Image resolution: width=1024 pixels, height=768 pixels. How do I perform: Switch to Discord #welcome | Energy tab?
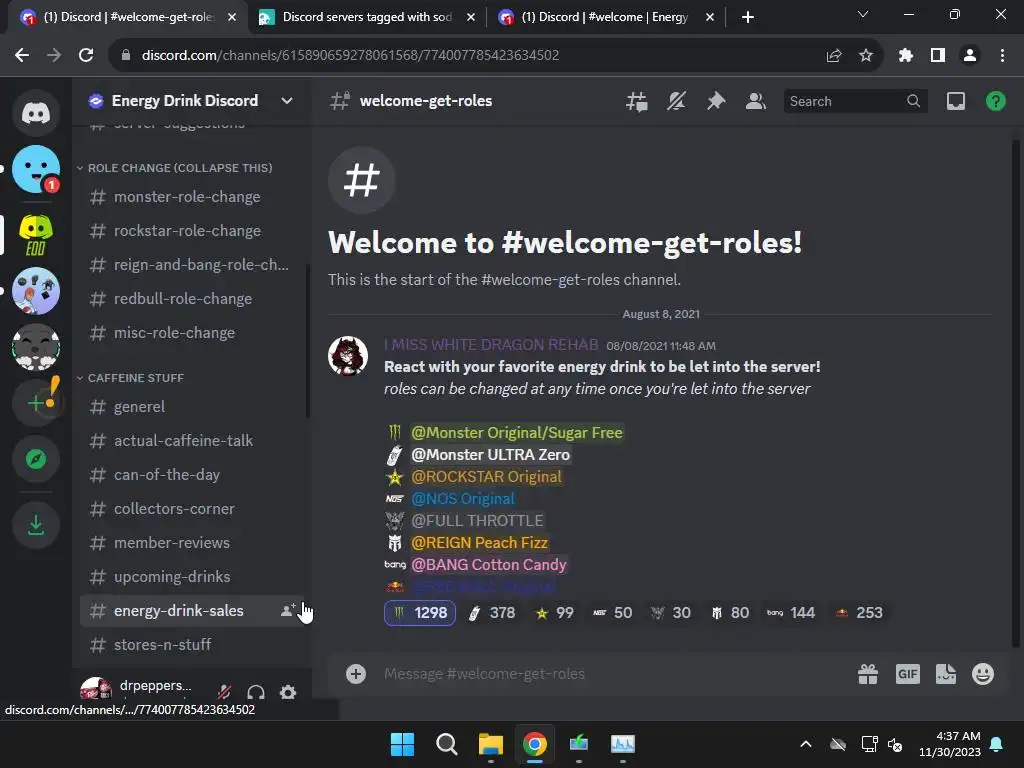(605, 17)
